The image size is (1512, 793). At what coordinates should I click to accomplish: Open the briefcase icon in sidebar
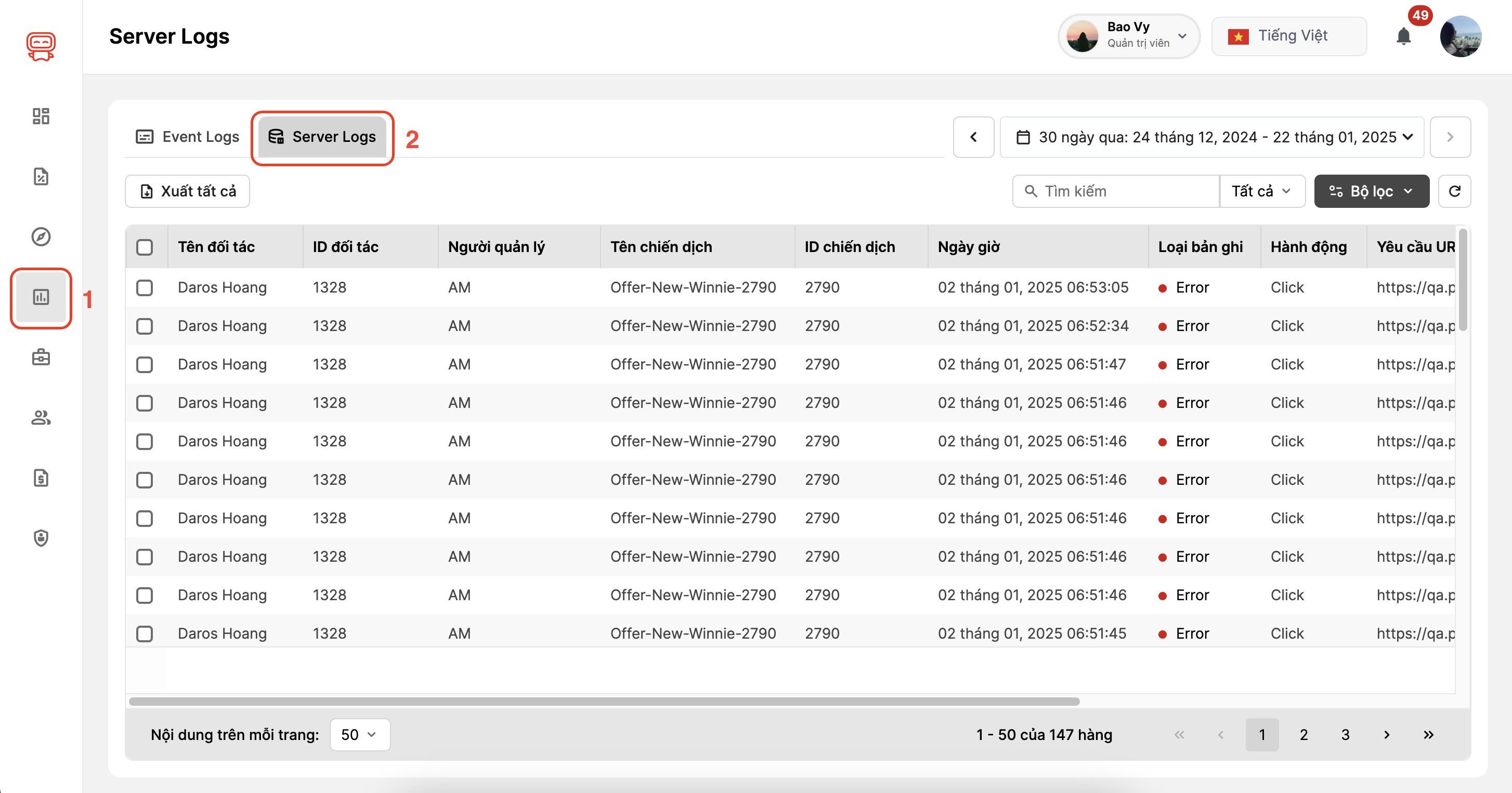(41, 357)
